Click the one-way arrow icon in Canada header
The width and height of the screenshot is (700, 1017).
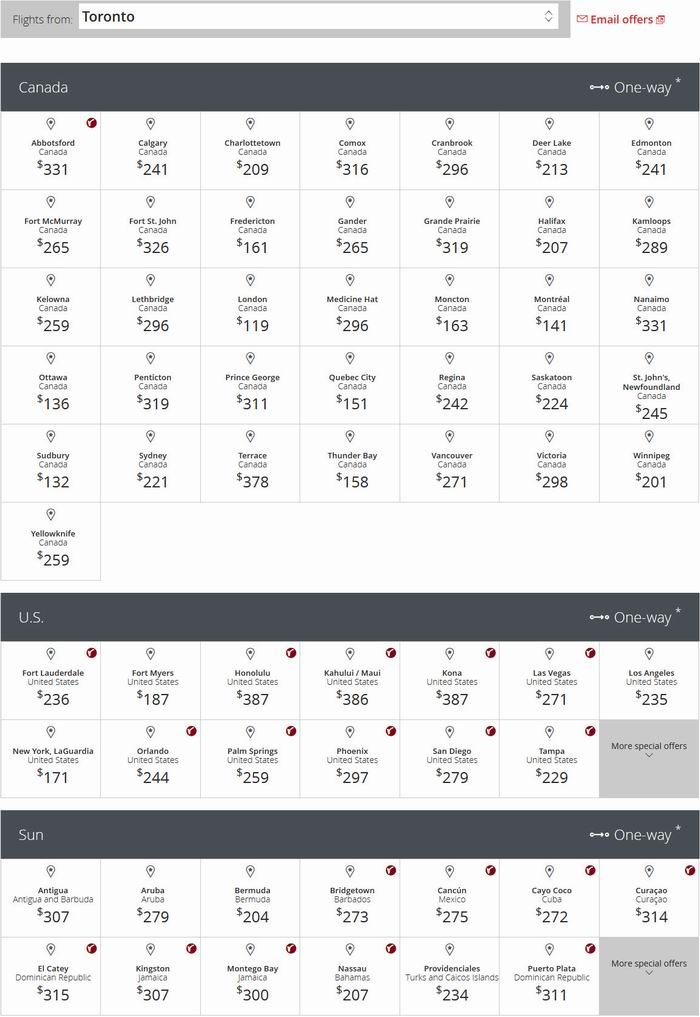pyautogui.click(x=599, y=88)
